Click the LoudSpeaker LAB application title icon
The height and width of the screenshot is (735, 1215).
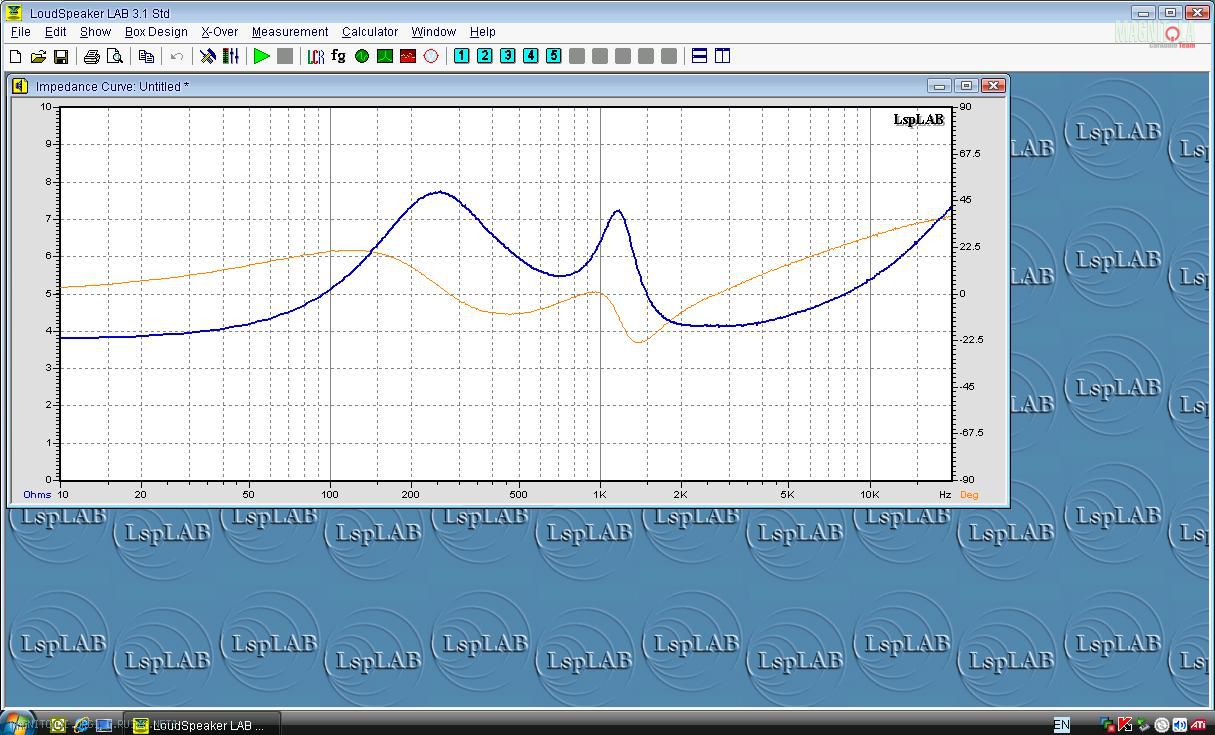(14, 13)
